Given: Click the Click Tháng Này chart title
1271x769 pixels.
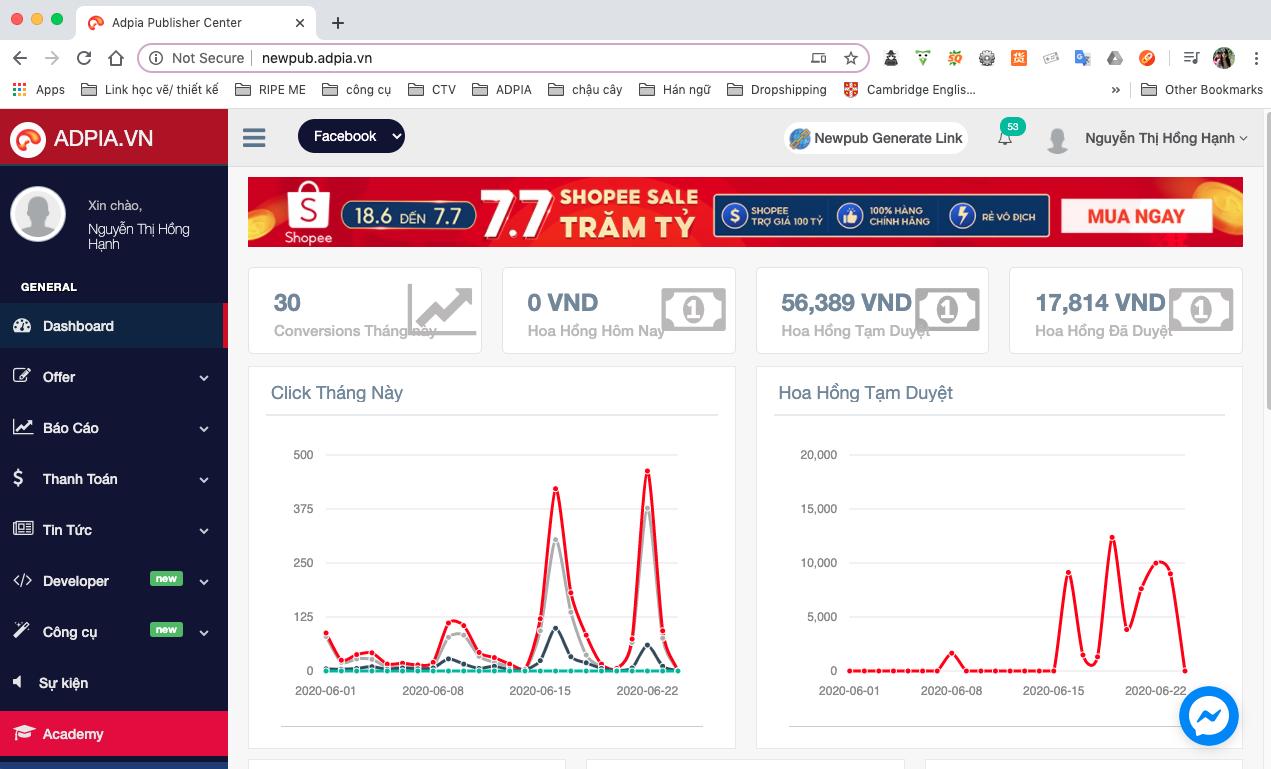Looking at the screenshot, I should click(x=337, y=393).
